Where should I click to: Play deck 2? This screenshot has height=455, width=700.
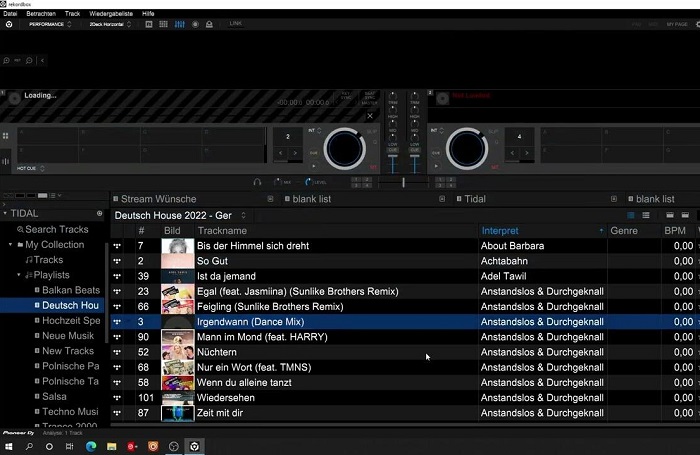pos(436,166)
